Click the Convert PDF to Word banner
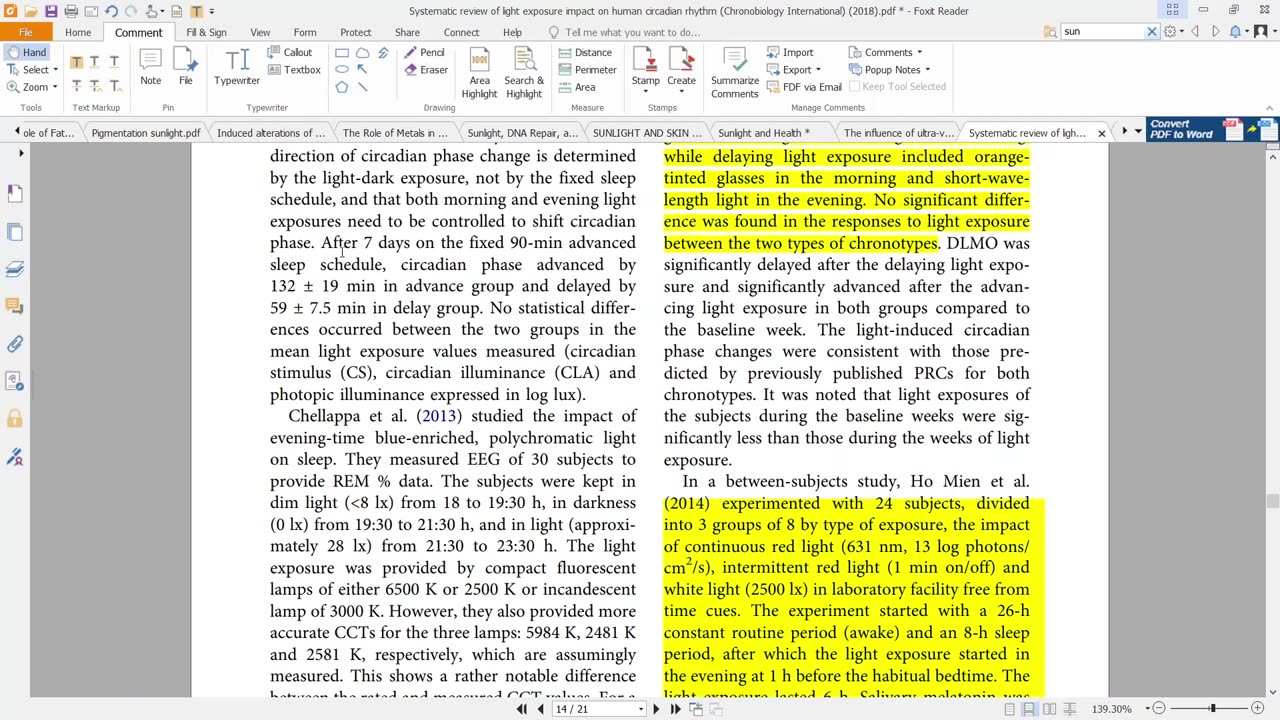Viewport: 1280px width, 720px height. [x=1212, y=130]
